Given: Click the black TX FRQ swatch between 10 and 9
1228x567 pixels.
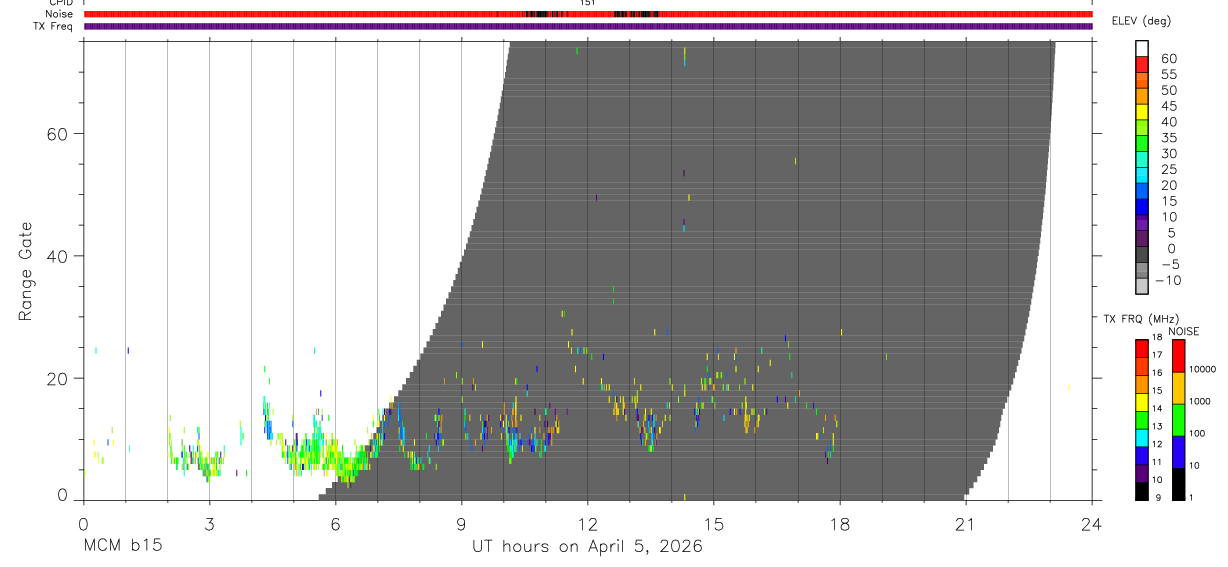Looking at the screenshot, I should click(1141, 491).
